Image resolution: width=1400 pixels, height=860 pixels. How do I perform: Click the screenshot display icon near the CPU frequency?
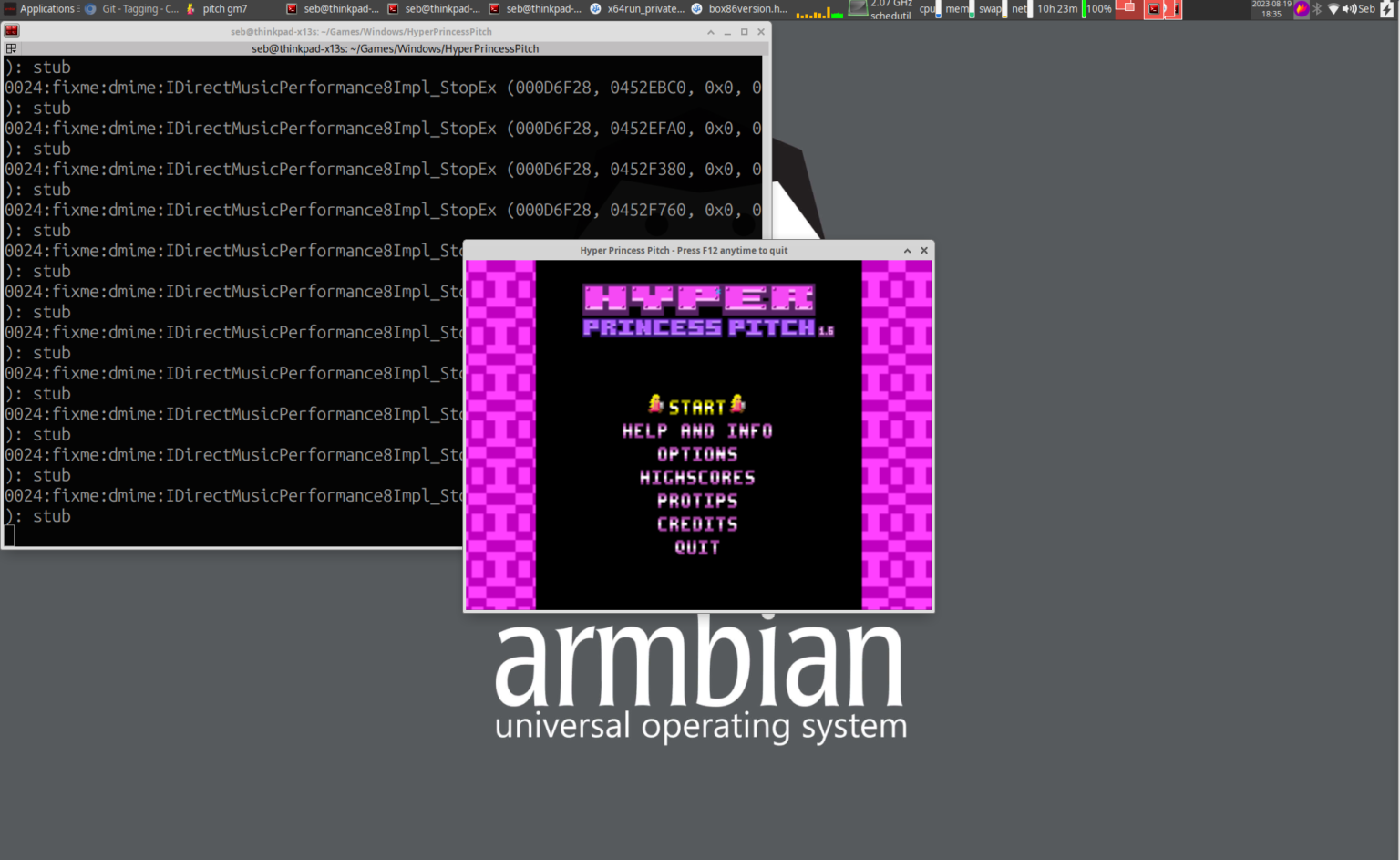(858, 9)
